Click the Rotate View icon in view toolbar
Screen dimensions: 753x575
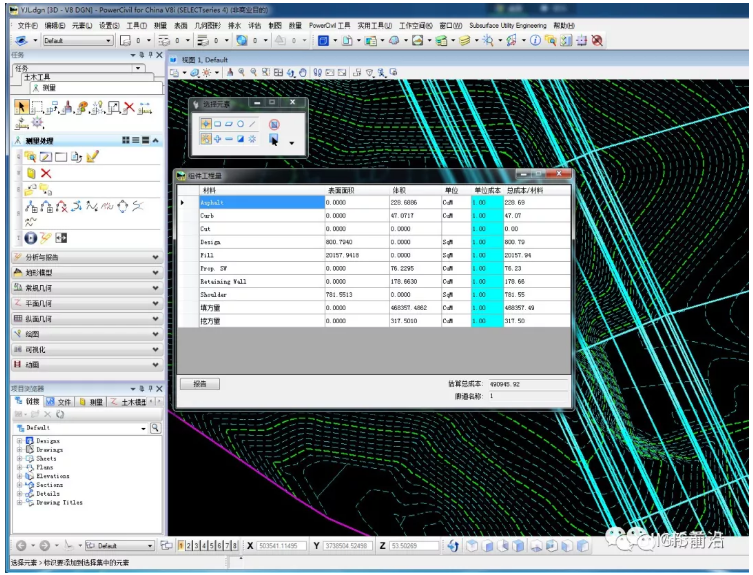click(x=291, y=73)
